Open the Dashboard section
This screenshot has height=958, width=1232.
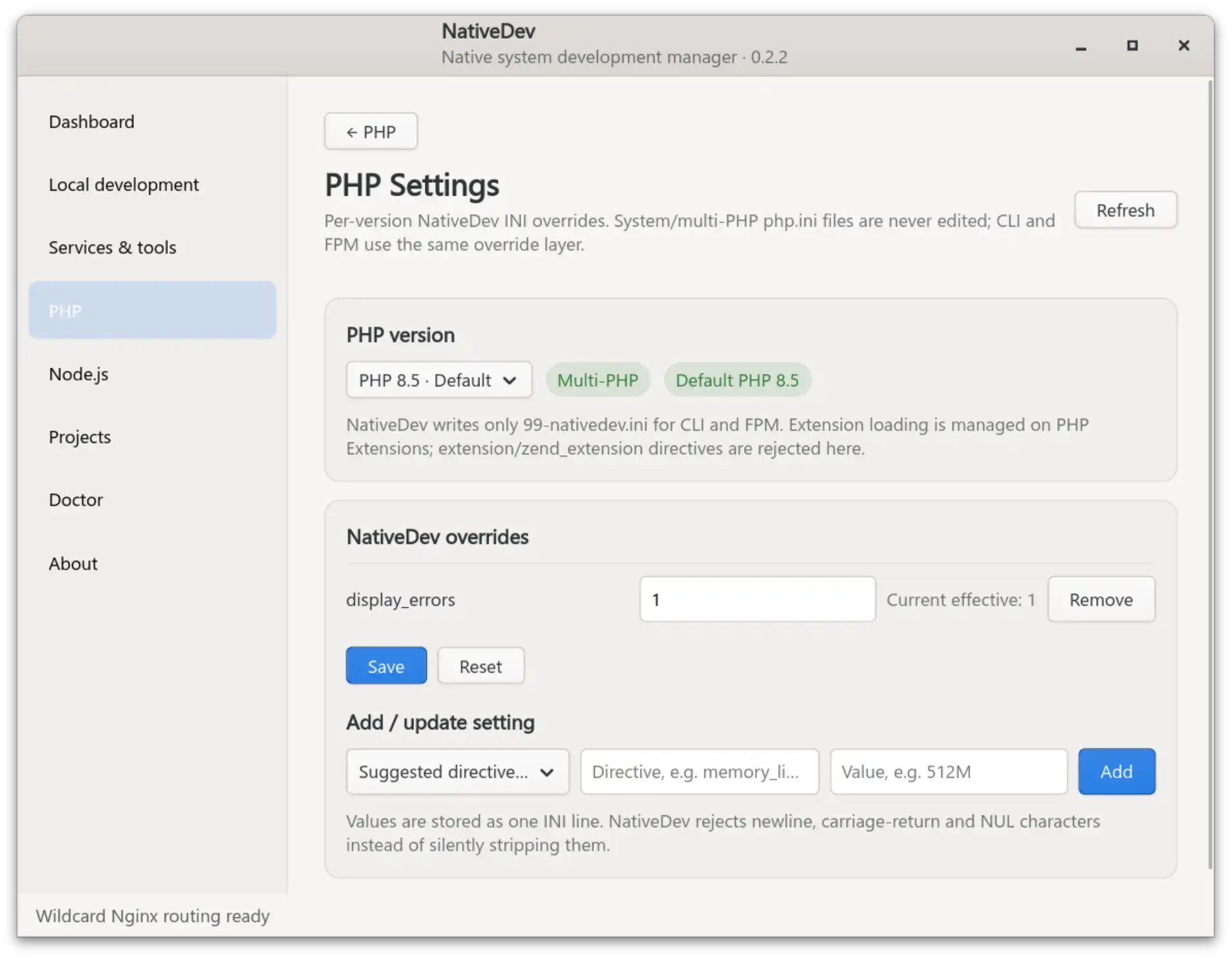coord(152,122)
